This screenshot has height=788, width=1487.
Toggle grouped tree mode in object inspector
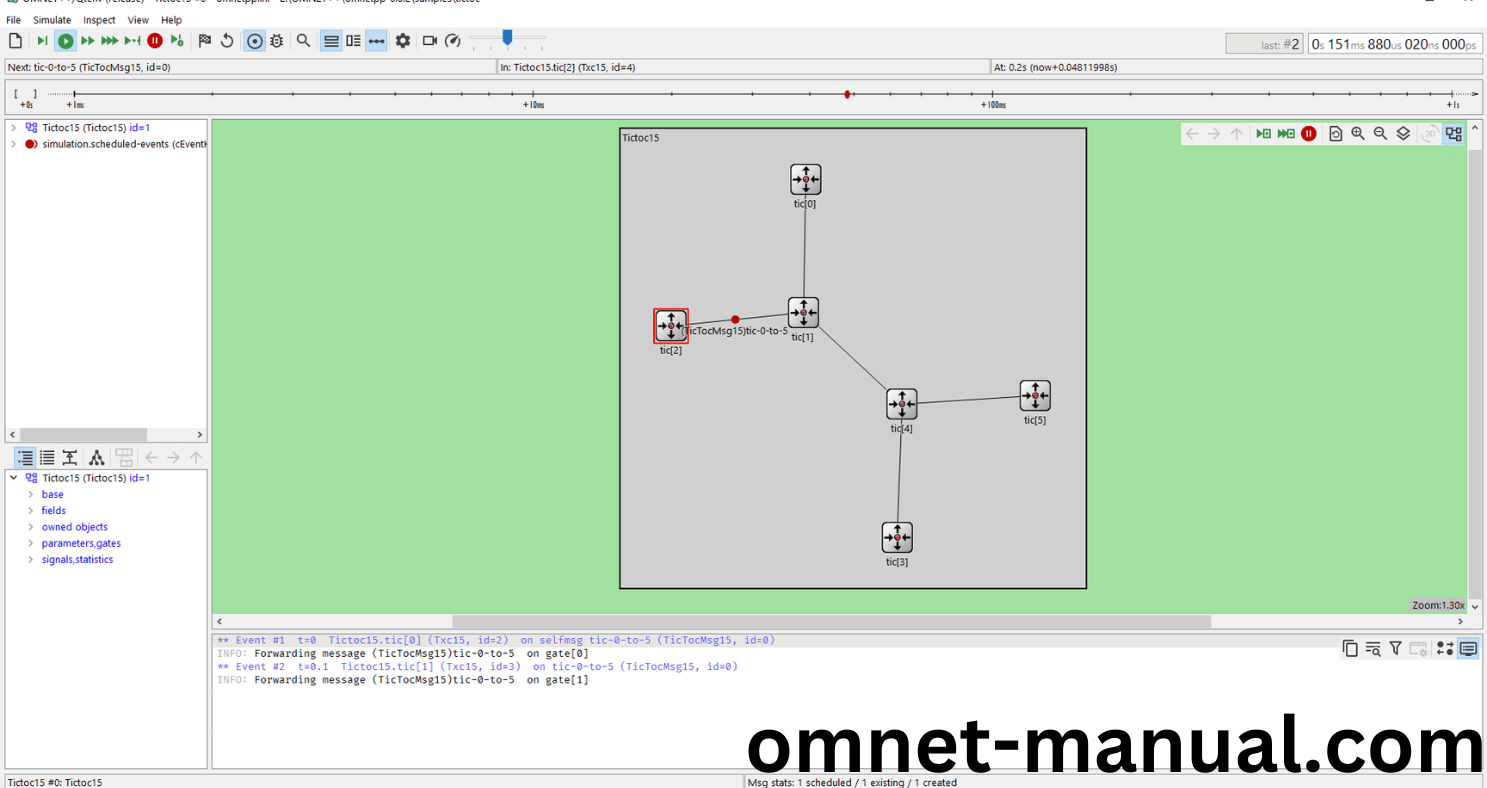(x=24, y=458)
